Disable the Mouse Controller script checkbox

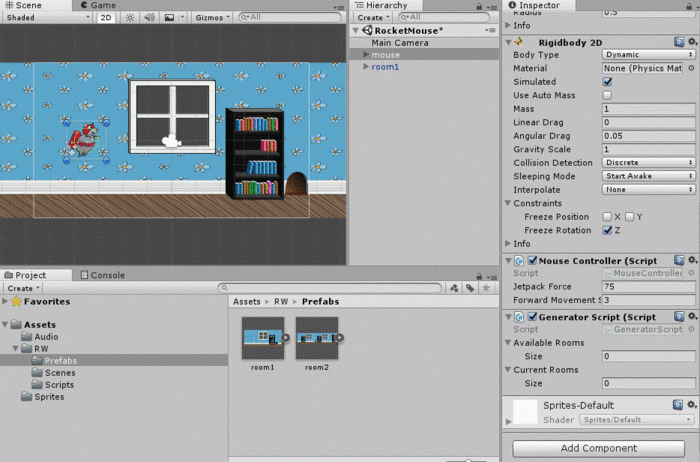tap(532, 260)
